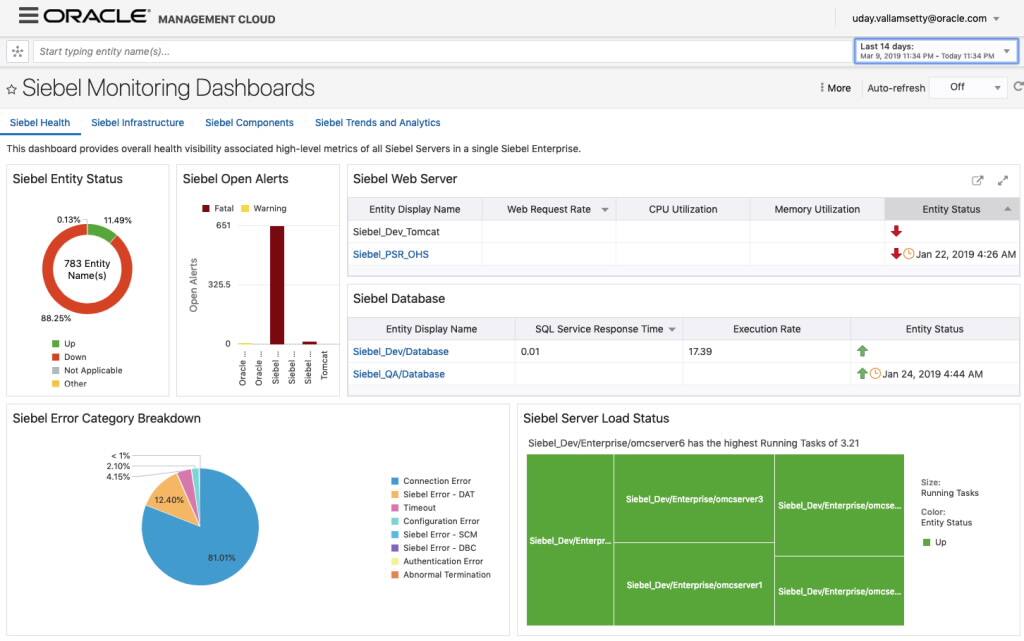Open the More actions menu
The image size is (1024, 641).
(833, 87)
